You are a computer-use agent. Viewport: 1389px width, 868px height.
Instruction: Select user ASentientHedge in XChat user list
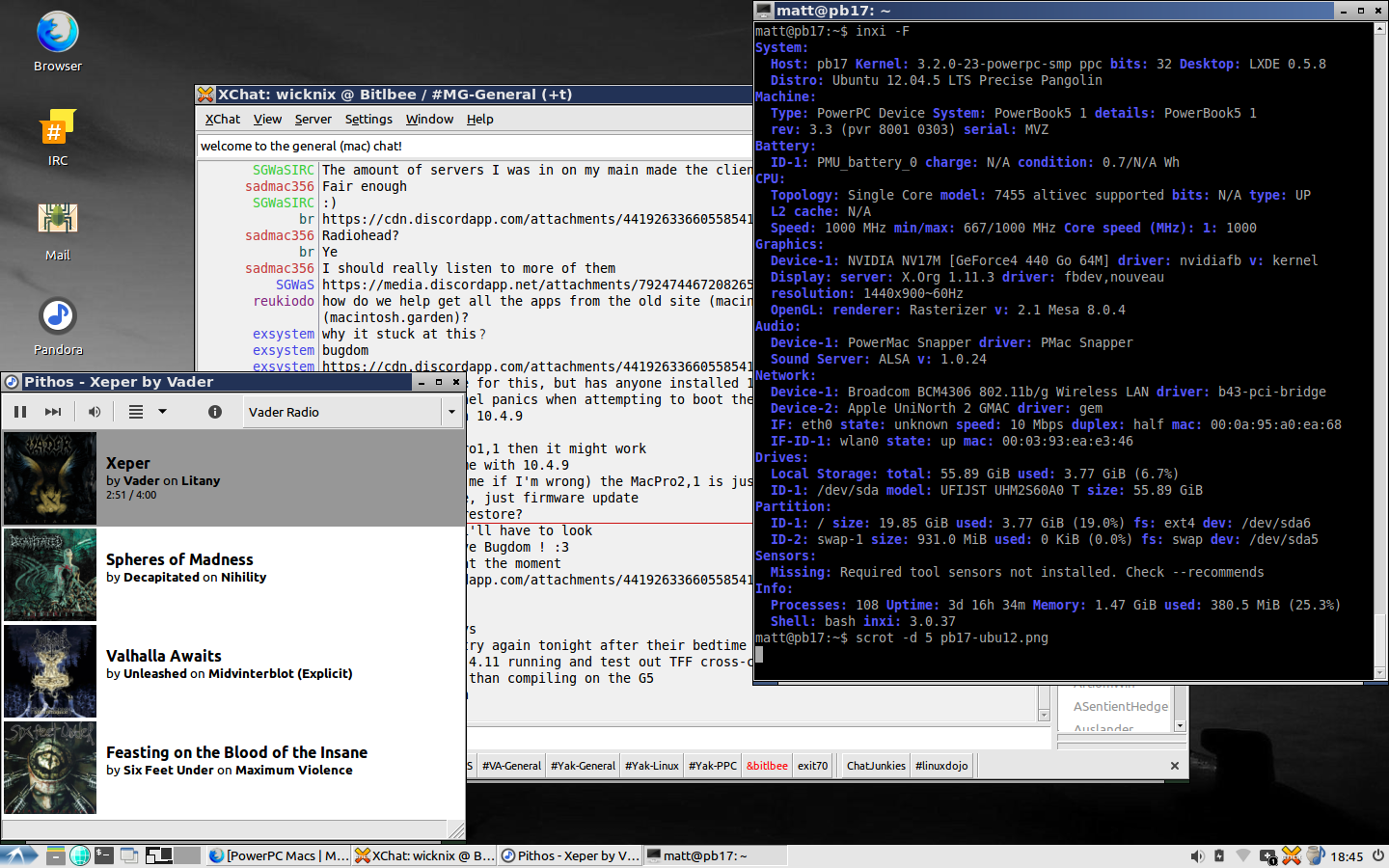click(x=1120, y=707)
